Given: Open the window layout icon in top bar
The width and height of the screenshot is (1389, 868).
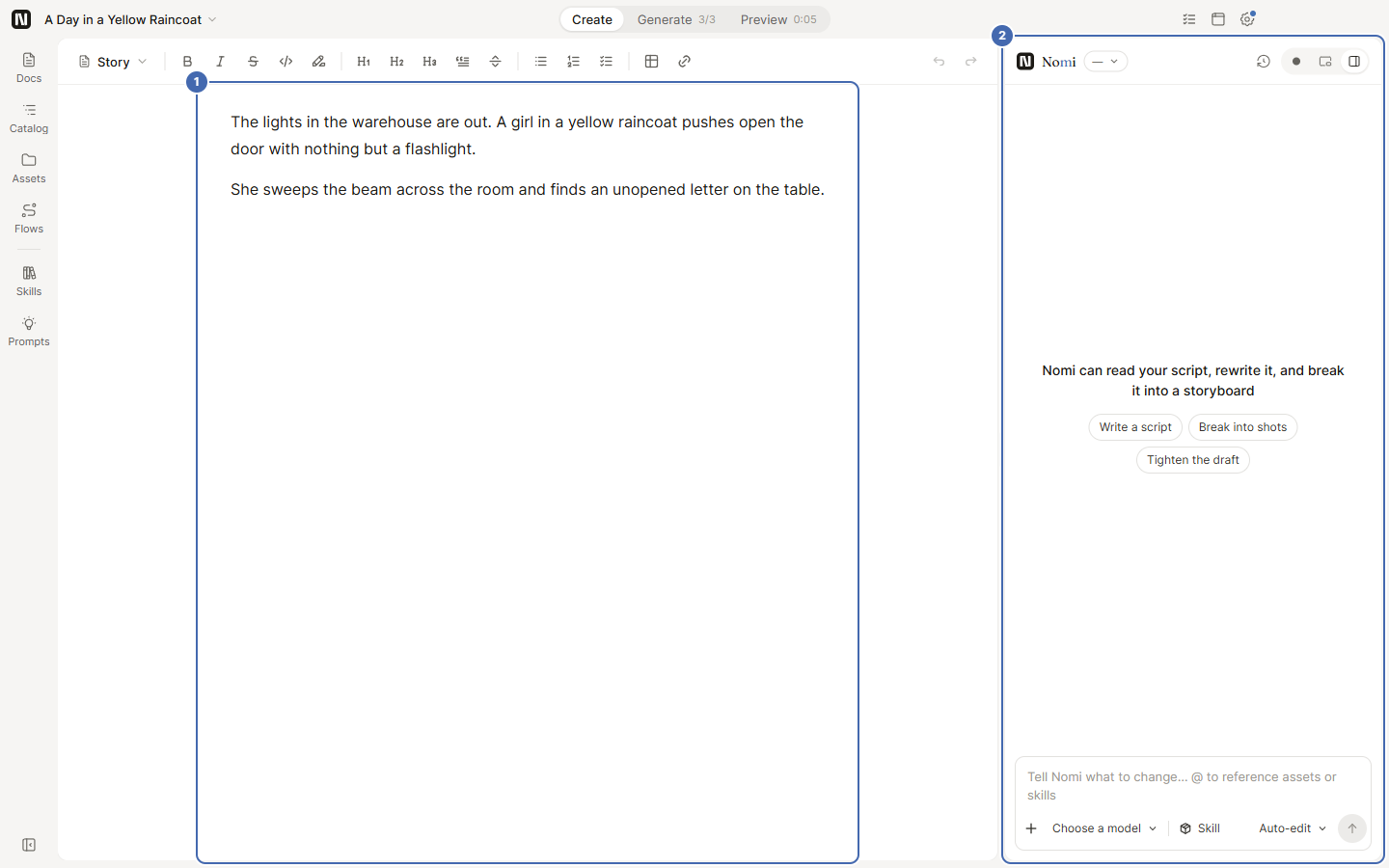Looking at the screenshot, I should 1218,19.
